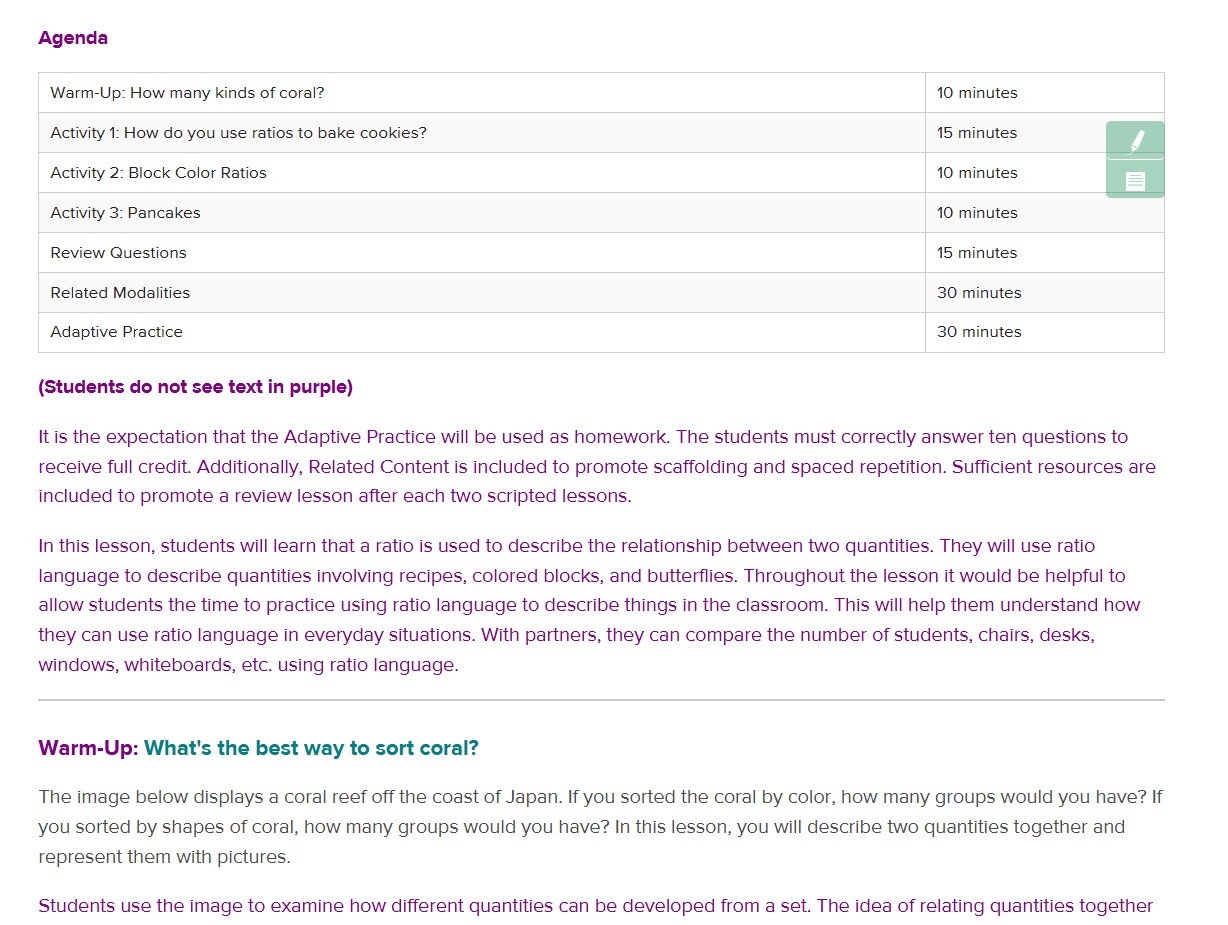The width and height of the screenshot is (1228, 925).
Task: Select the 'Review Questions' agenda row
Action: tap(601, 253)
